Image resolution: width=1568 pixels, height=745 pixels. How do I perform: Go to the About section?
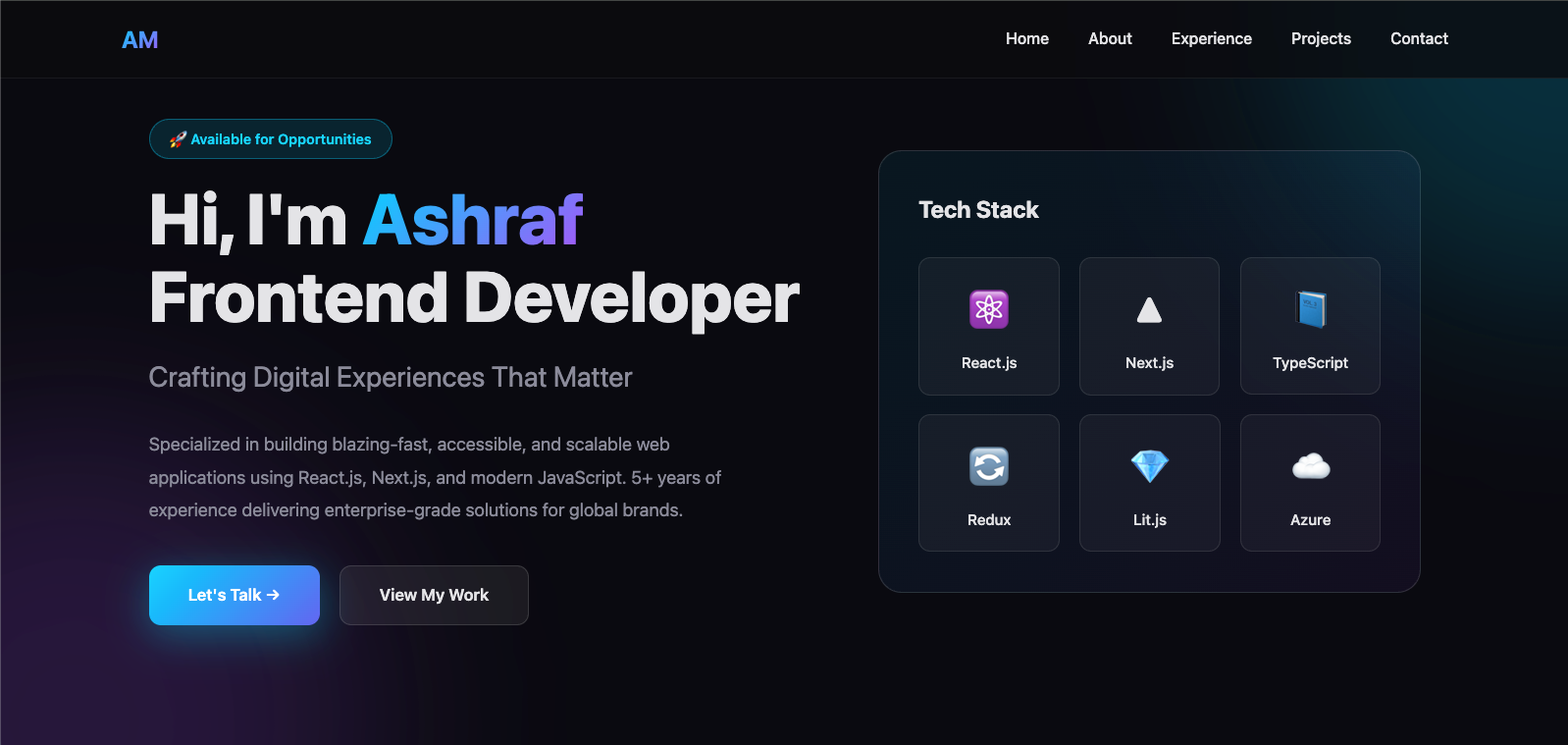coord(1110,38)
